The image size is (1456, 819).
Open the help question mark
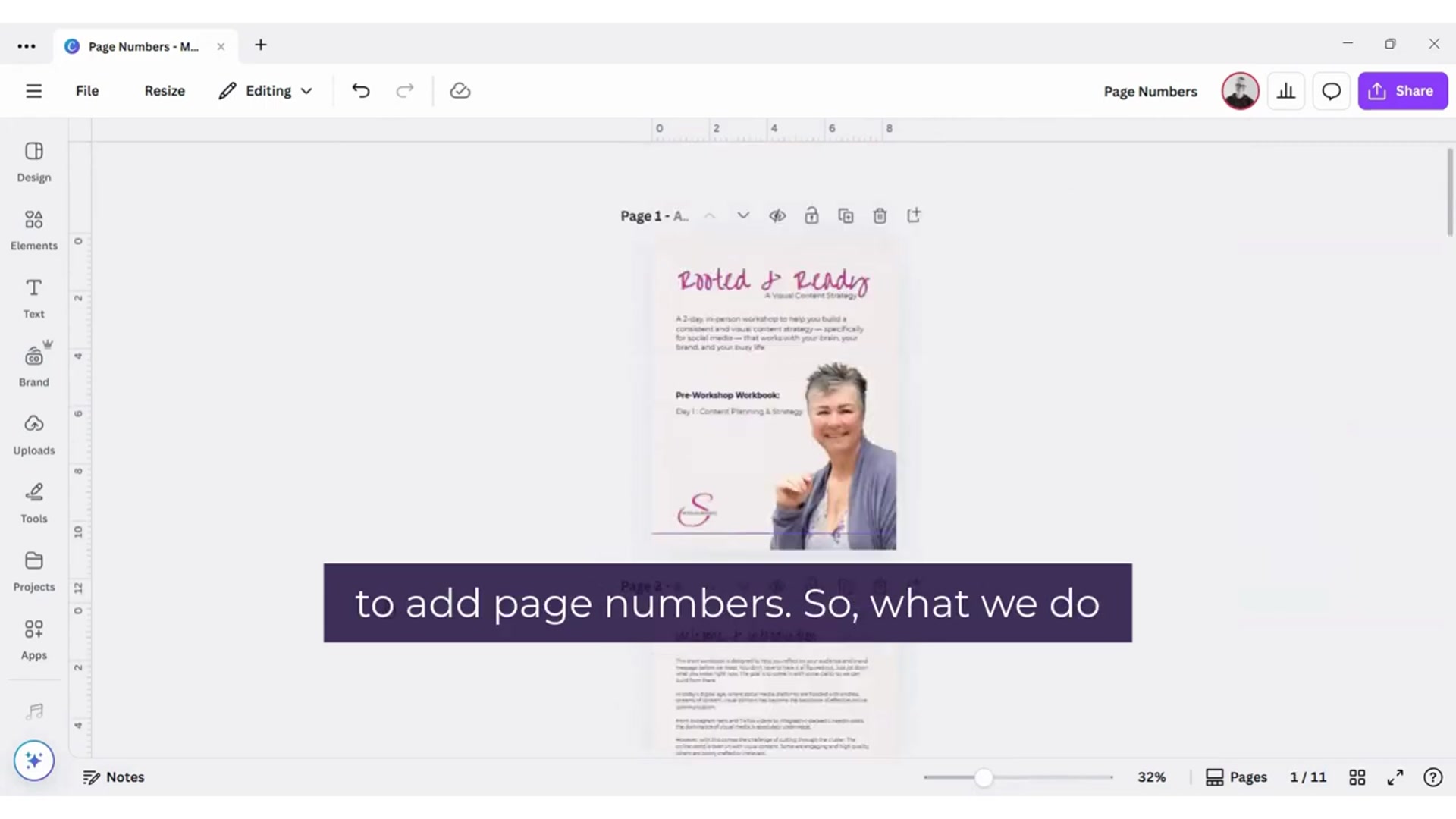click(x=1432, y=777)
